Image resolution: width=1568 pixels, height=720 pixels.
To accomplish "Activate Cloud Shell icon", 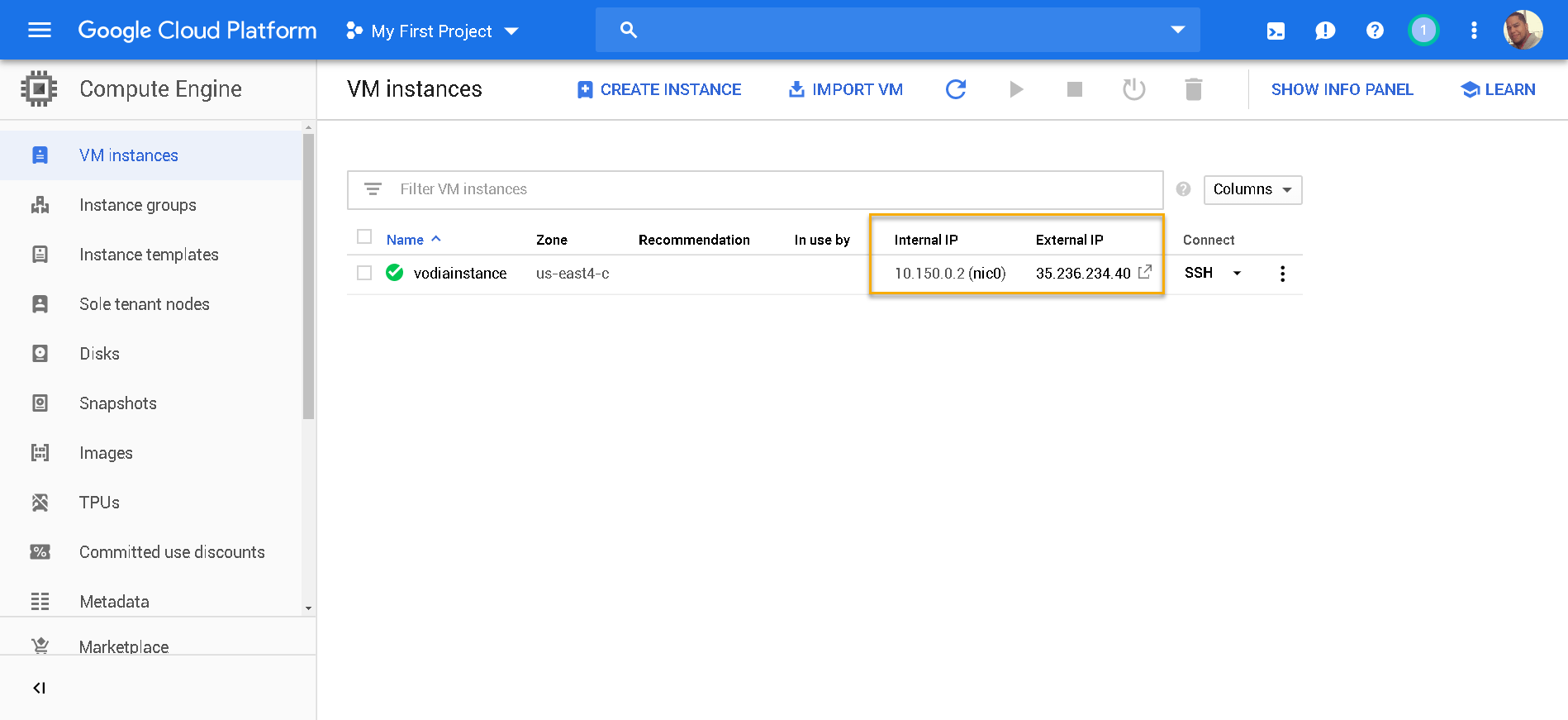I will pos(1276,31).
